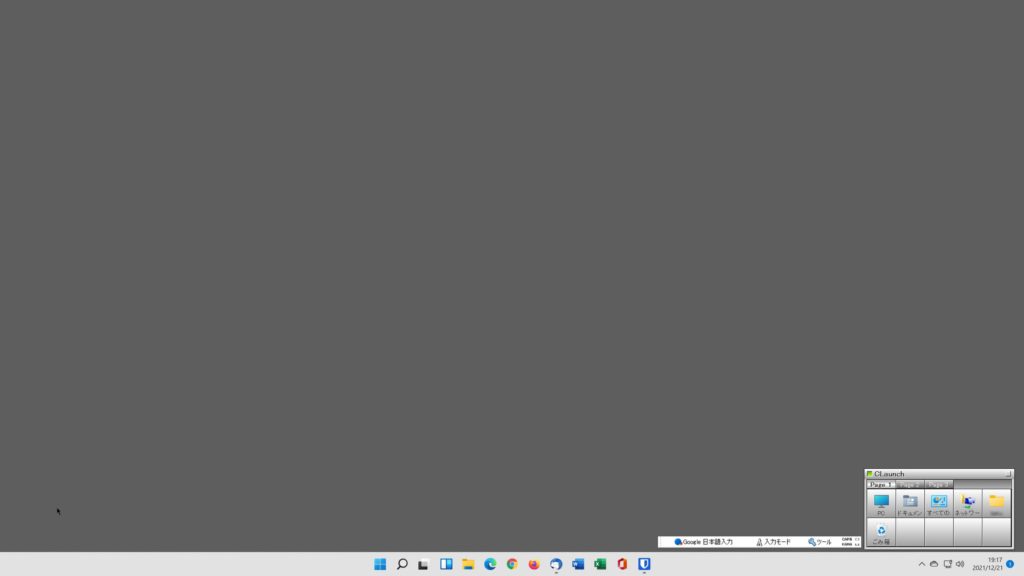Open the Recycle Bin from CLaunch
Screen dimensions: 1024x576
[x=881, y=532]
